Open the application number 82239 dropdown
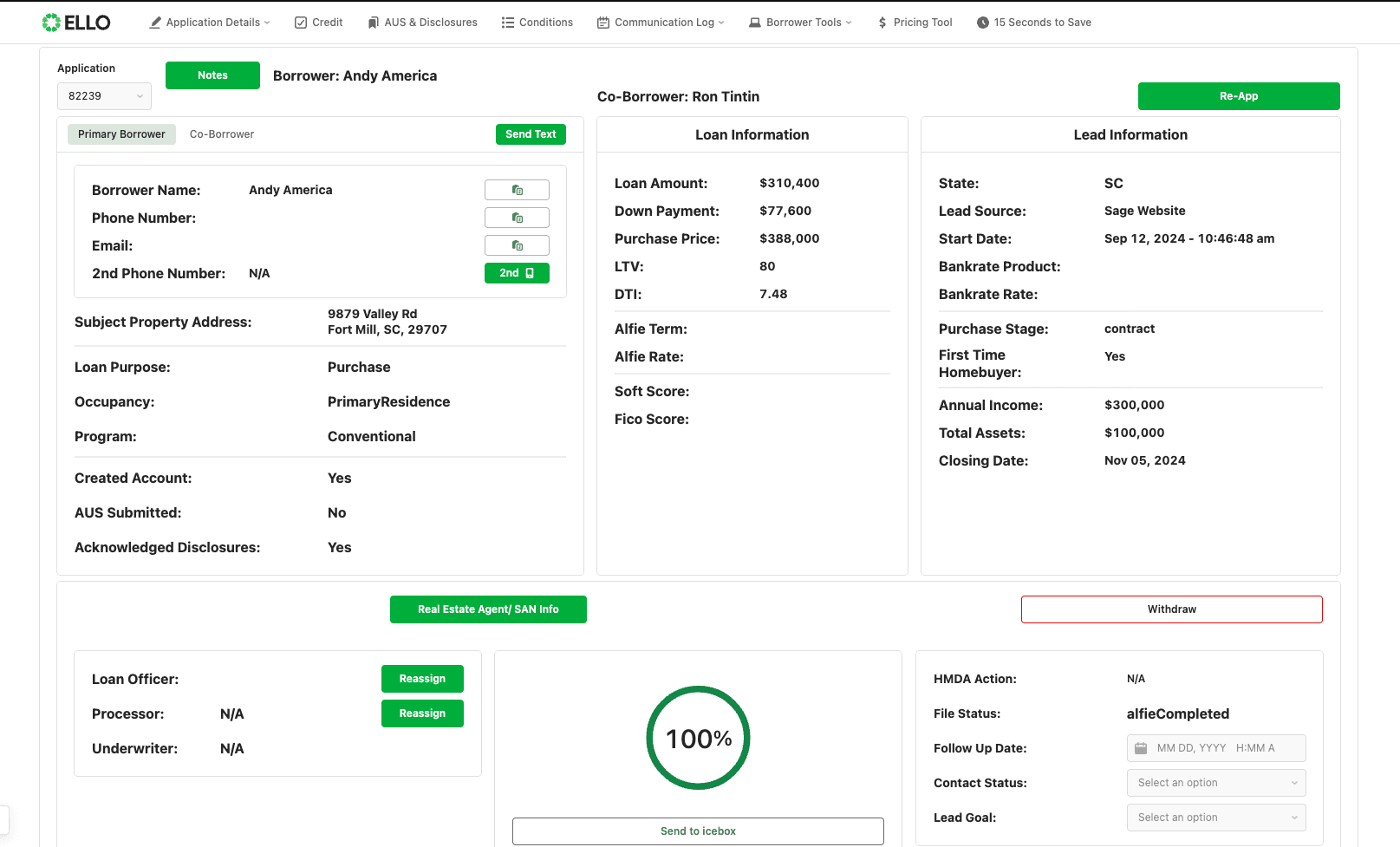The image size is (1400, 847). 103,95
